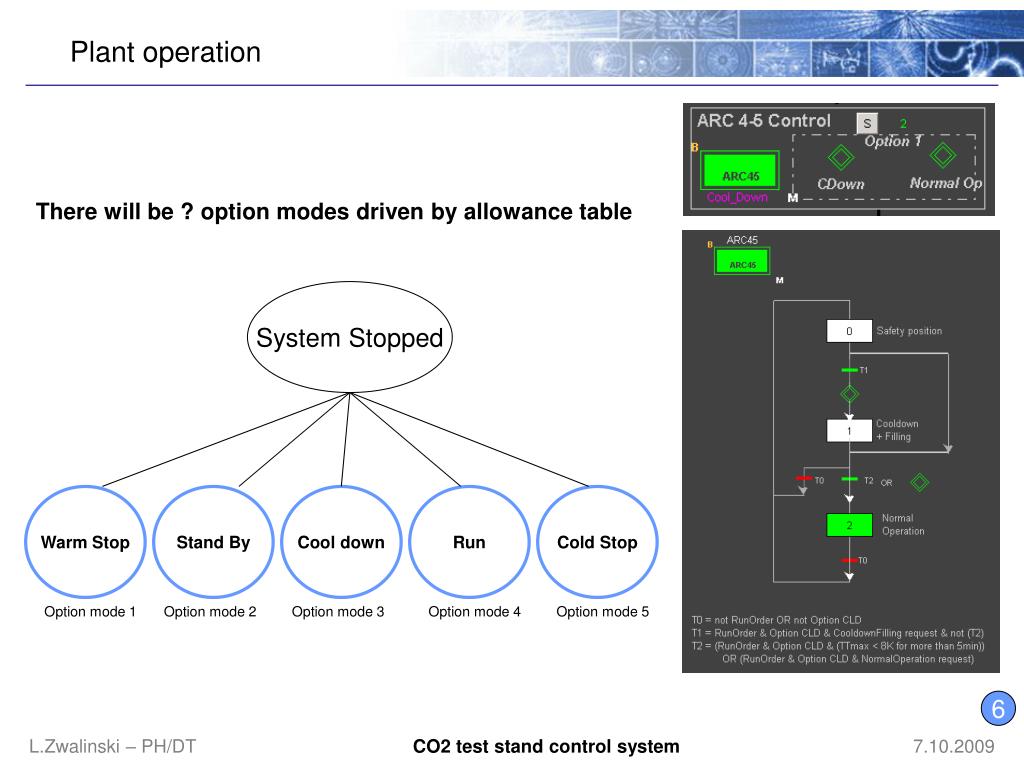Screen dimensions: 1024x768
Task: Select the Normal Op diamond icon
Action: (942, 155)
